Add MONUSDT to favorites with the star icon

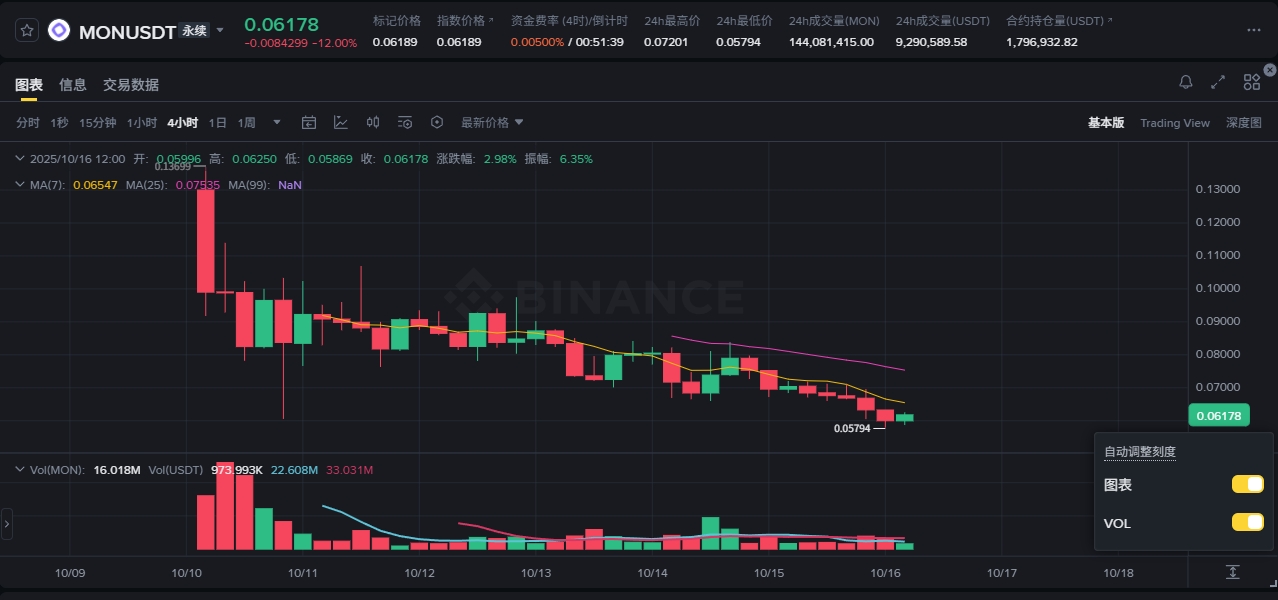click(27, 31)
